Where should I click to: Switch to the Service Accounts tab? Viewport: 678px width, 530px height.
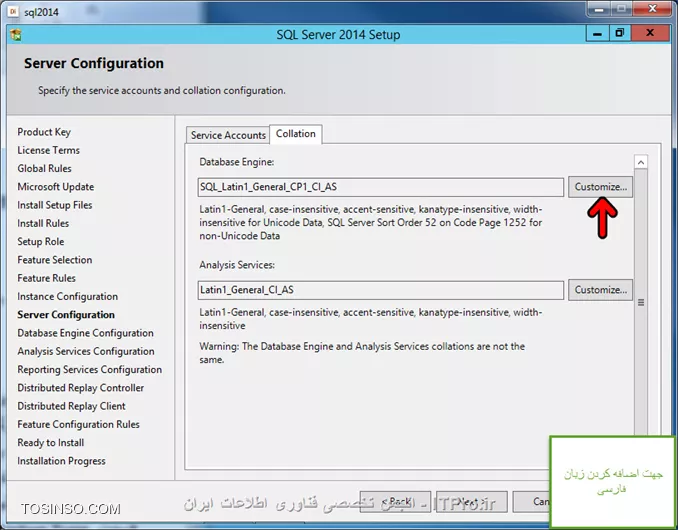228,135
